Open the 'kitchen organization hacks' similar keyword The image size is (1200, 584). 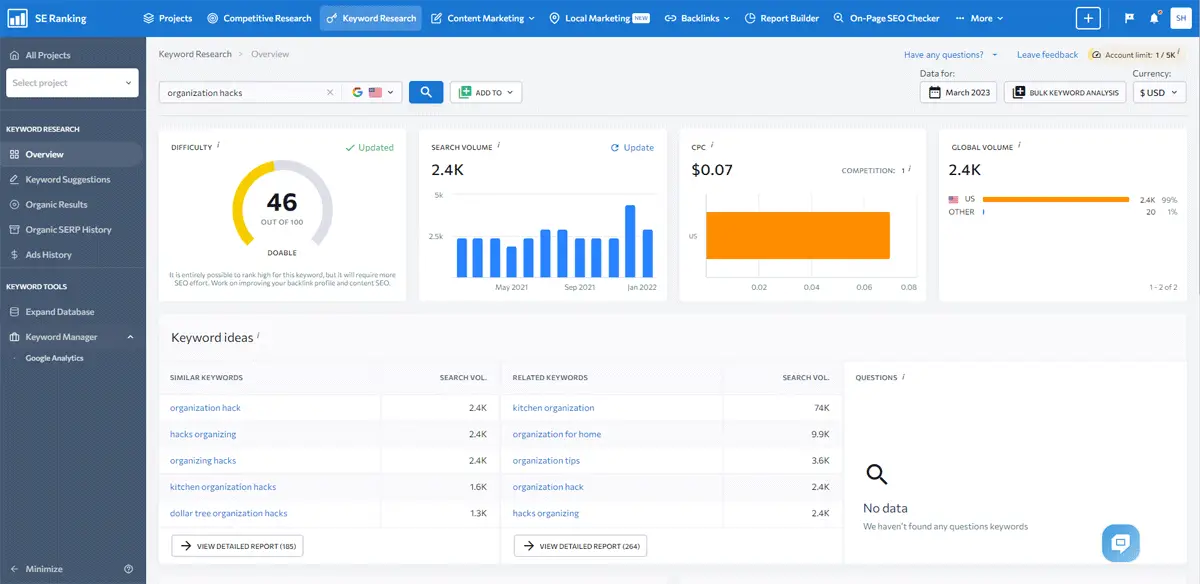click(223, 487)
